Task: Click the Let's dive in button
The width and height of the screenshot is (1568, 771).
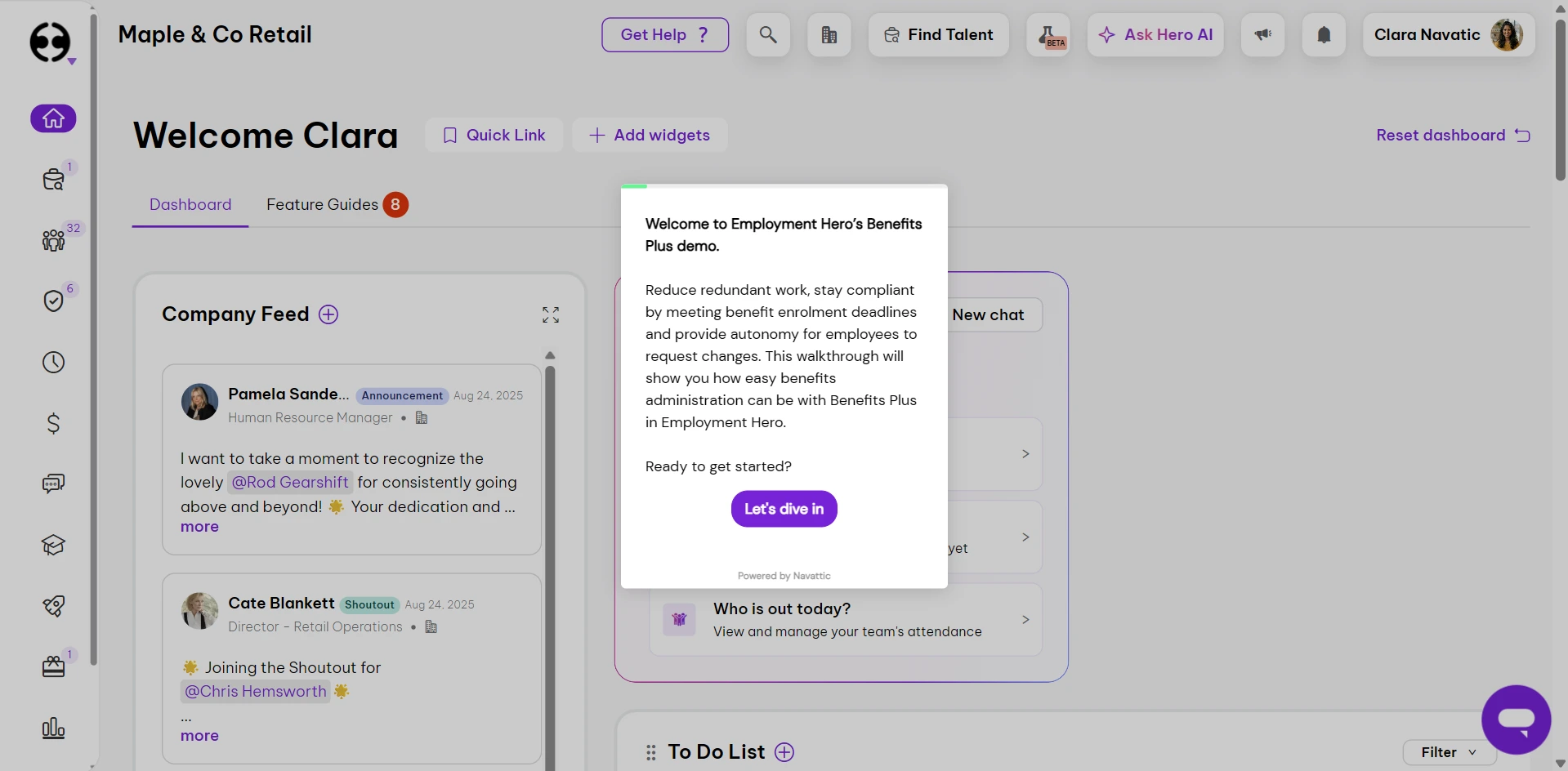Action: [x=784, y=509]
